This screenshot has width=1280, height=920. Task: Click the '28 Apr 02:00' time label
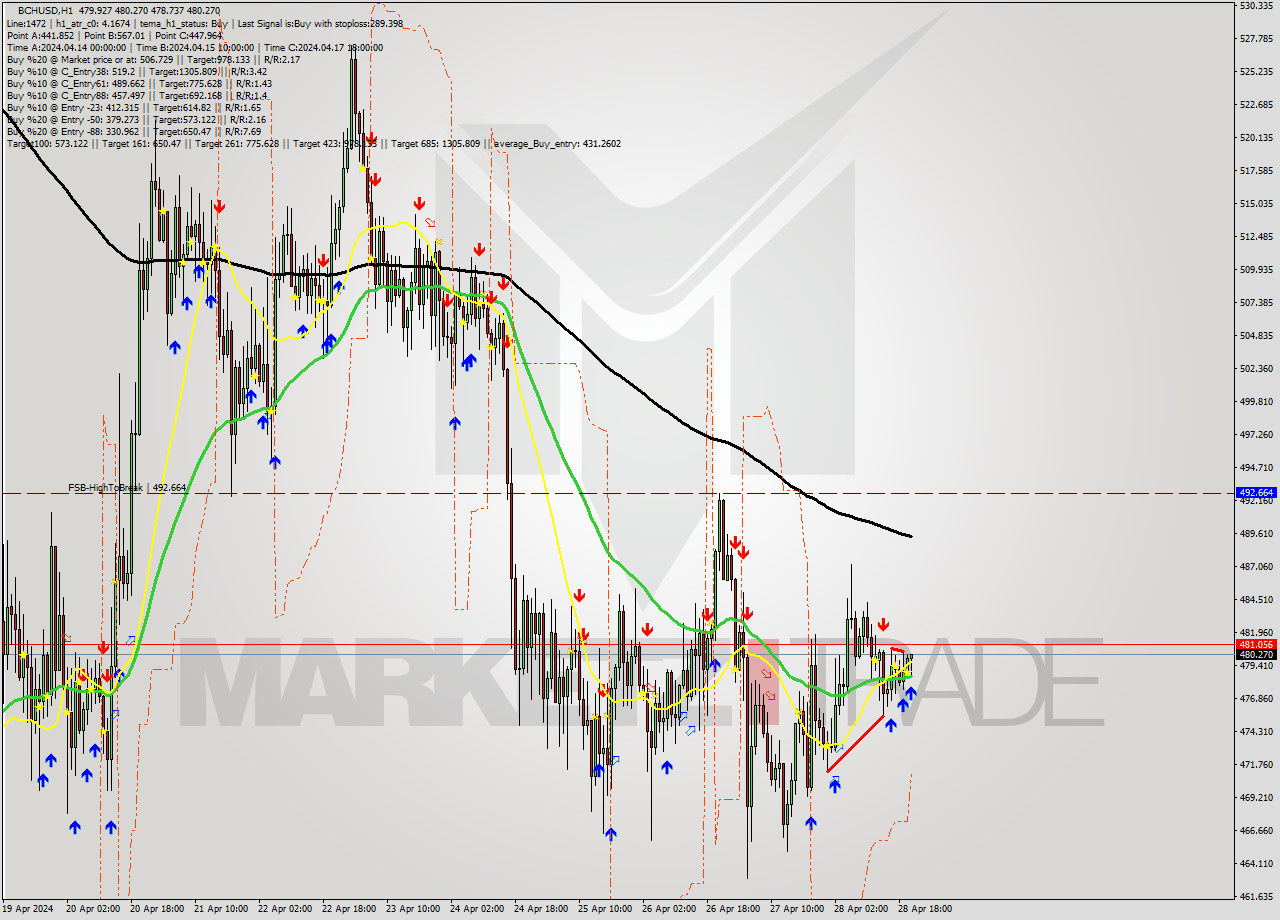coord(861,909)
